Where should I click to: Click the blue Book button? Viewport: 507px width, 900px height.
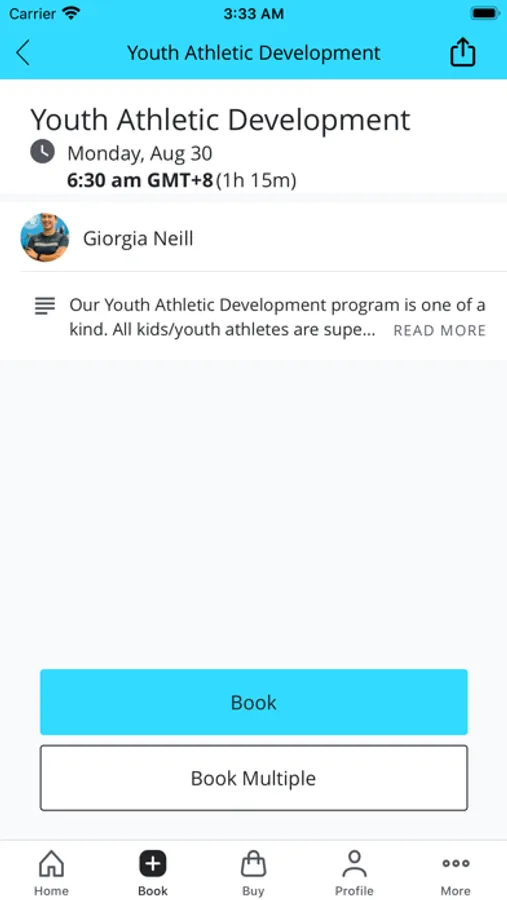pyautogui.click(x=254, y=702)
